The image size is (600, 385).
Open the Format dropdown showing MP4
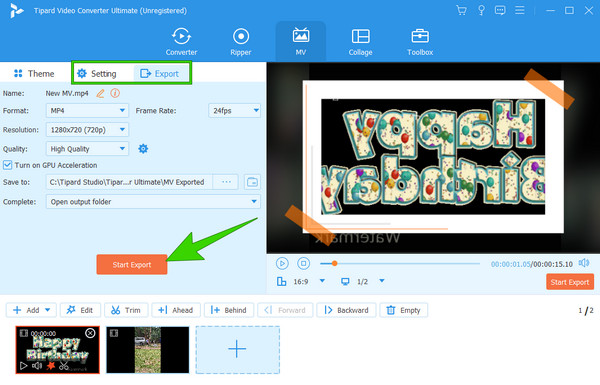tap(87, 111)
